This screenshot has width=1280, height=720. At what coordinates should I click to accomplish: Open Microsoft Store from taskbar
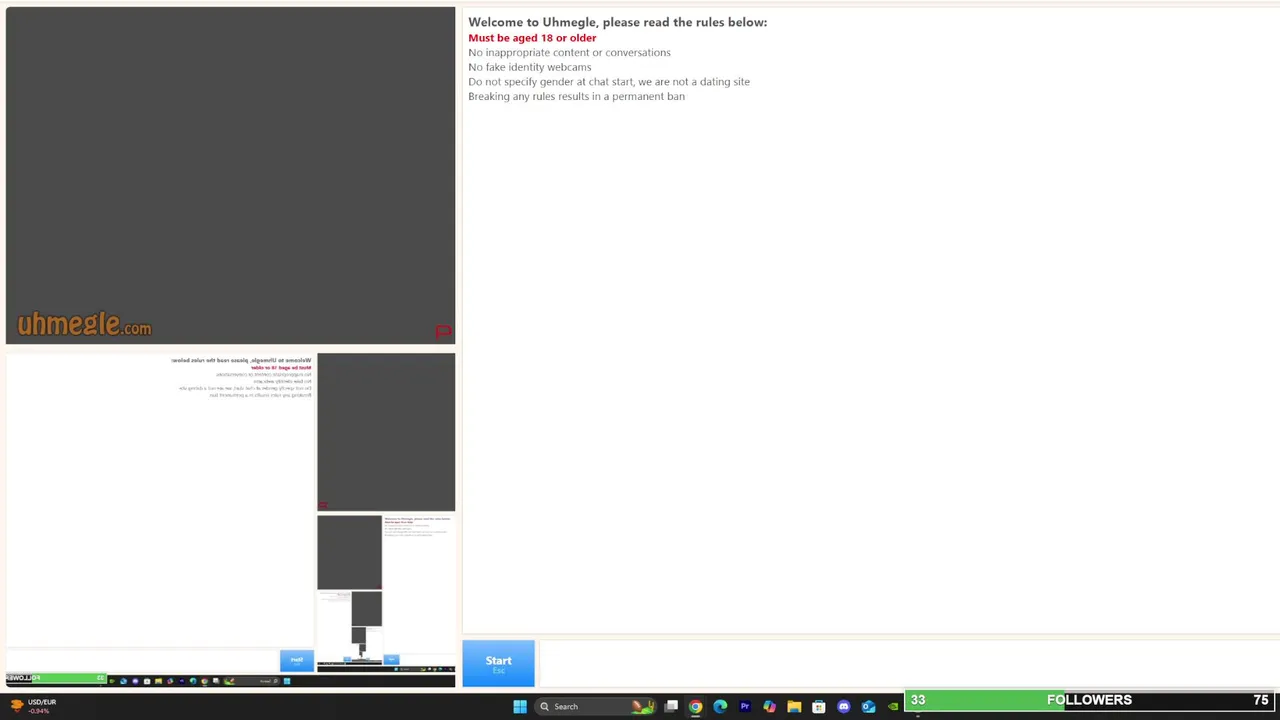[819, 707]
